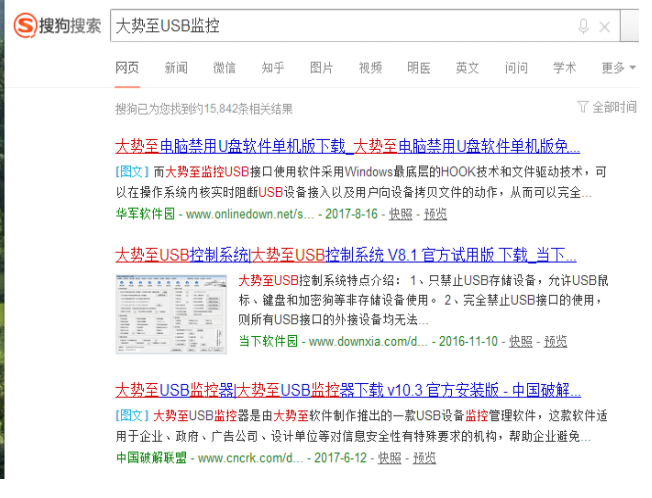Expand the 更多 dropdown

tap(618, 68)
